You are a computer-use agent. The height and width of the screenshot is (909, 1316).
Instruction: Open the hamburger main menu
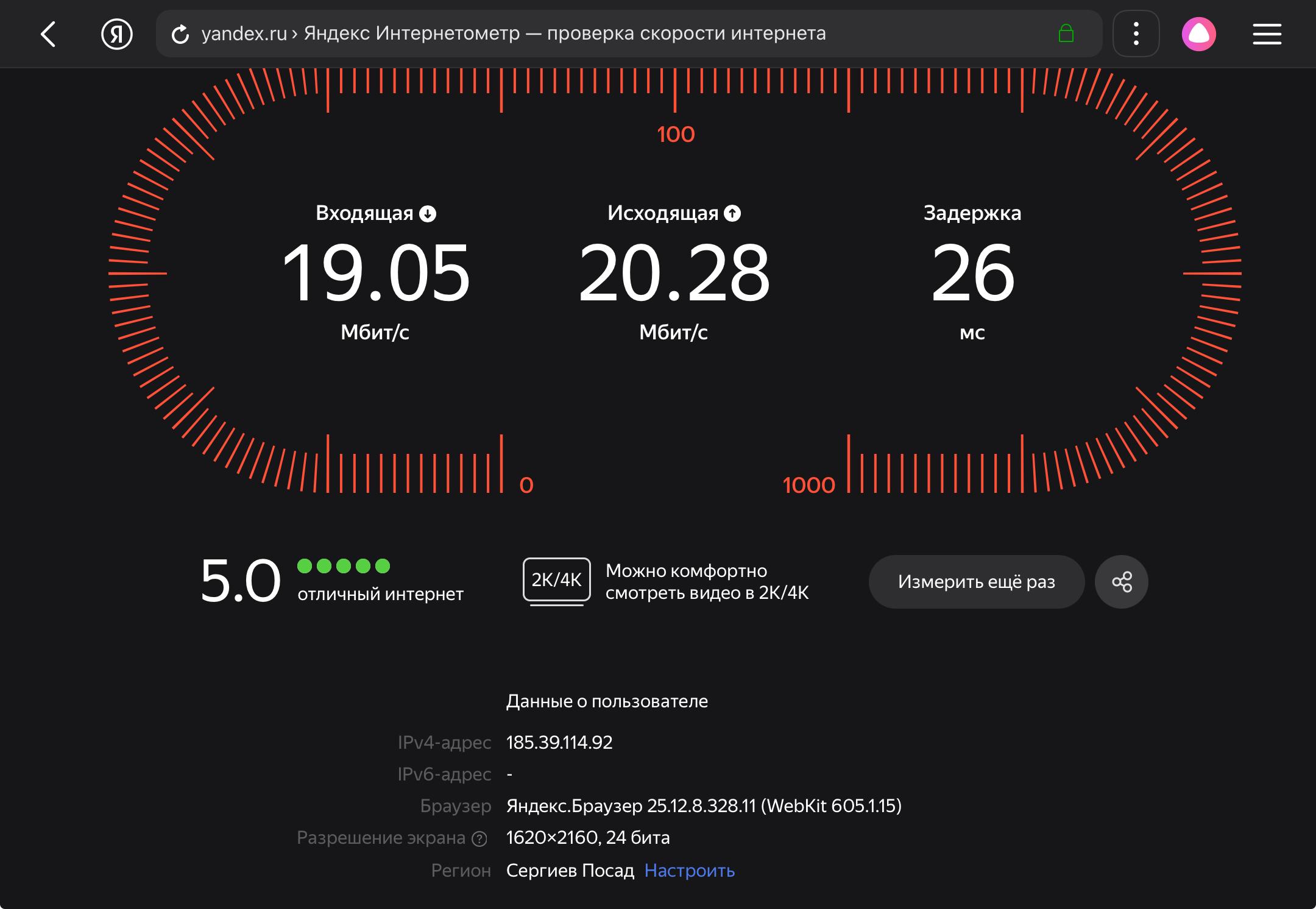(1267, 34)
